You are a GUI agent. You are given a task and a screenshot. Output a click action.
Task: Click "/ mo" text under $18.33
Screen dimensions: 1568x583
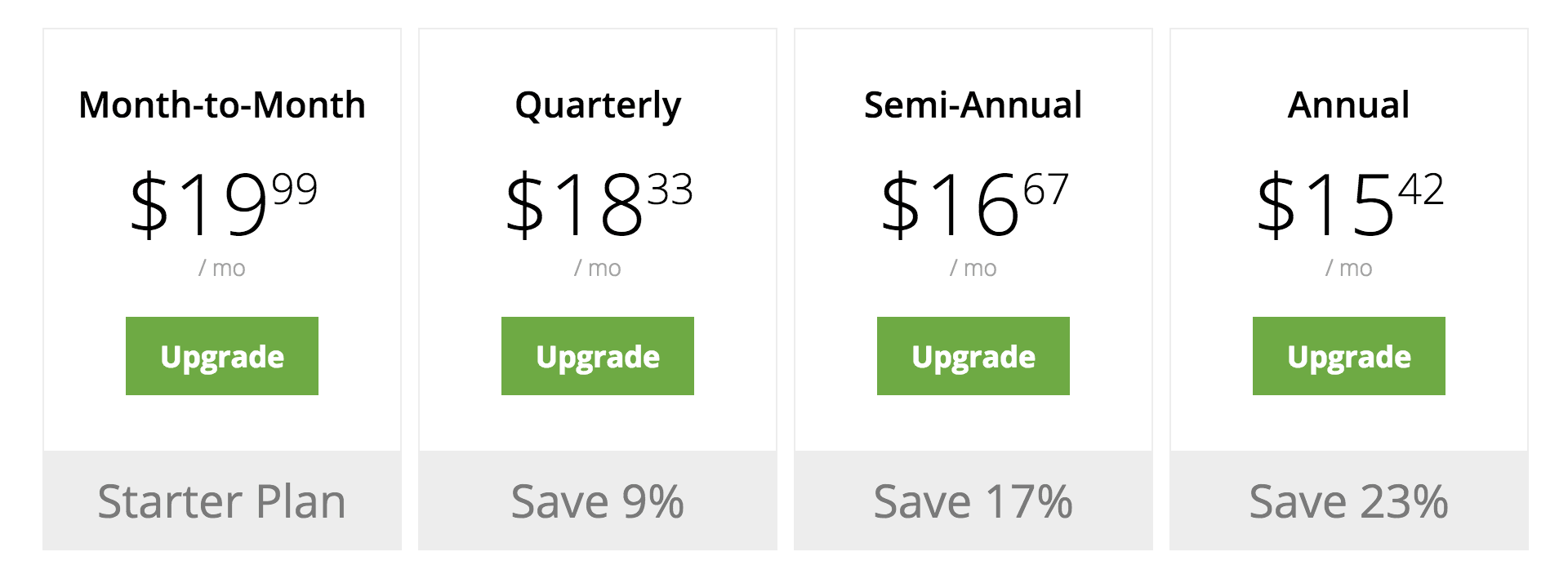598,268
